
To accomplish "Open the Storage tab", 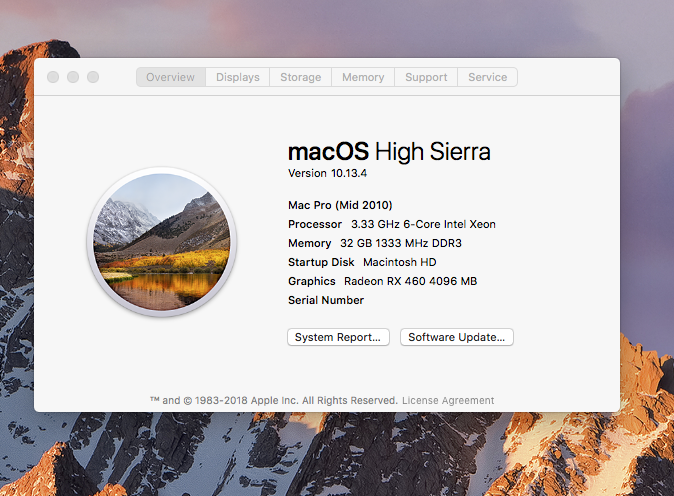I will (300, 77).
